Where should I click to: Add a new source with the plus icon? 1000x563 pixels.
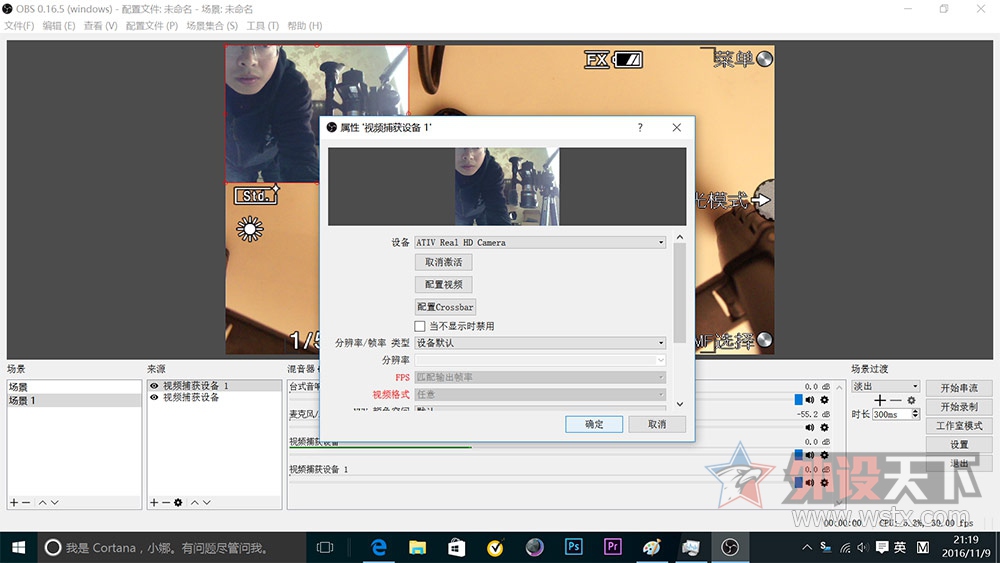(154, 502)
